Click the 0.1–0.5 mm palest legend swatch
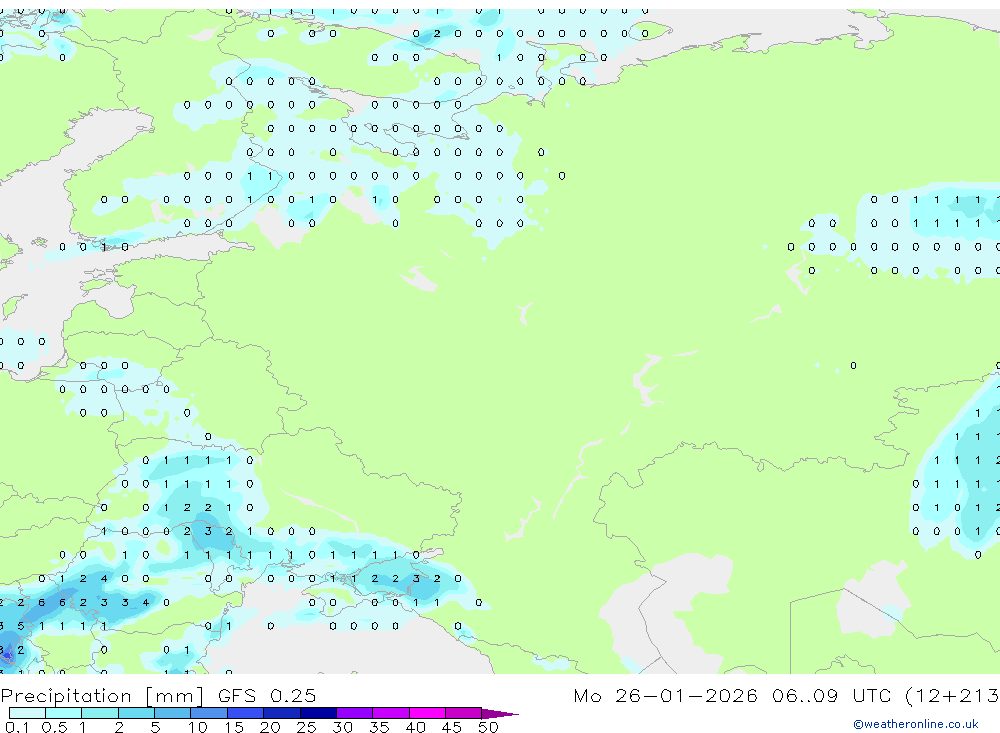Image resolution: width=1000 pixels, height=733 pixels. pyautogui.click(x=27, y=713)
